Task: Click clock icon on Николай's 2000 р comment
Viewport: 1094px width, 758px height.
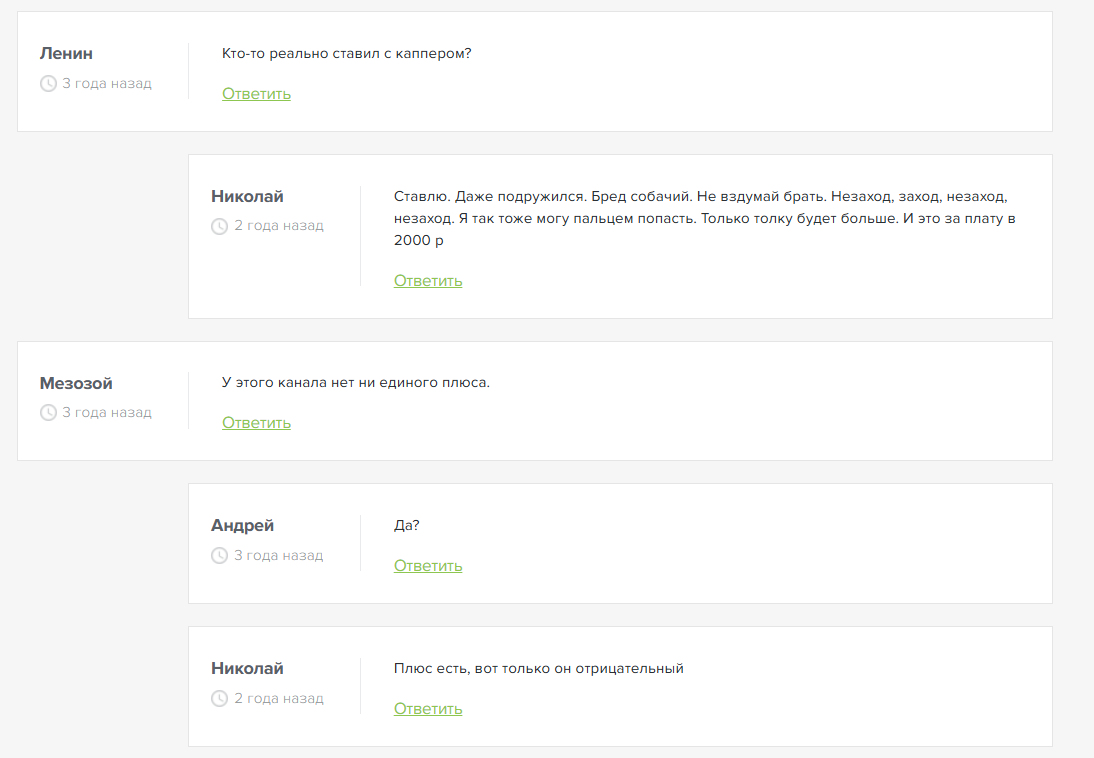Action: [x=220, y=227]
